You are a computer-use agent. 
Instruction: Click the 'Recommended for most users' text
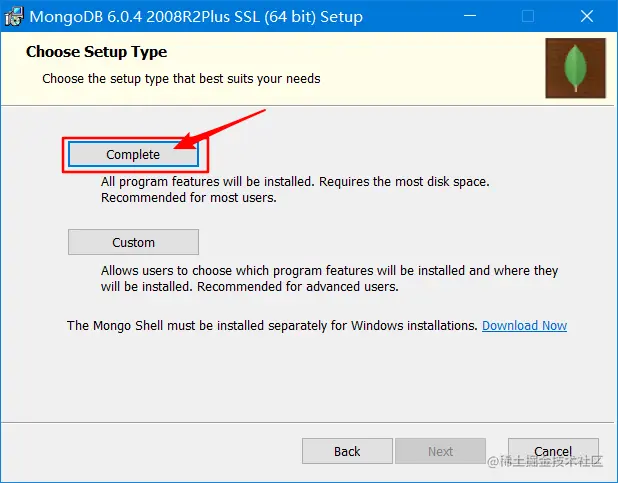188,198
